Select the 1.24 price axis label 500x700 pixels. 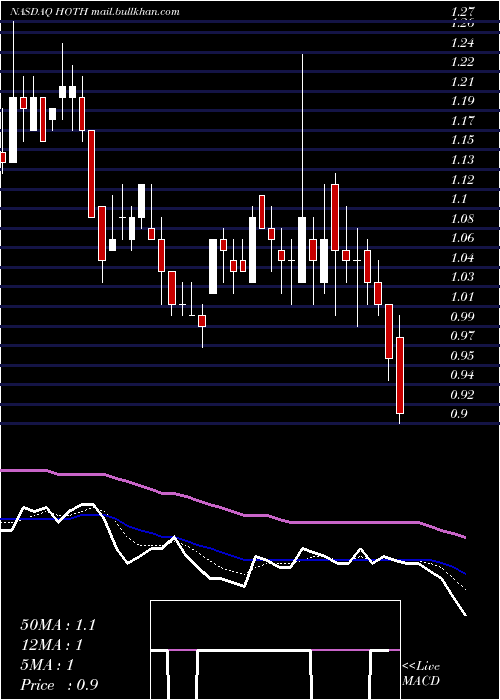(462, 43)
